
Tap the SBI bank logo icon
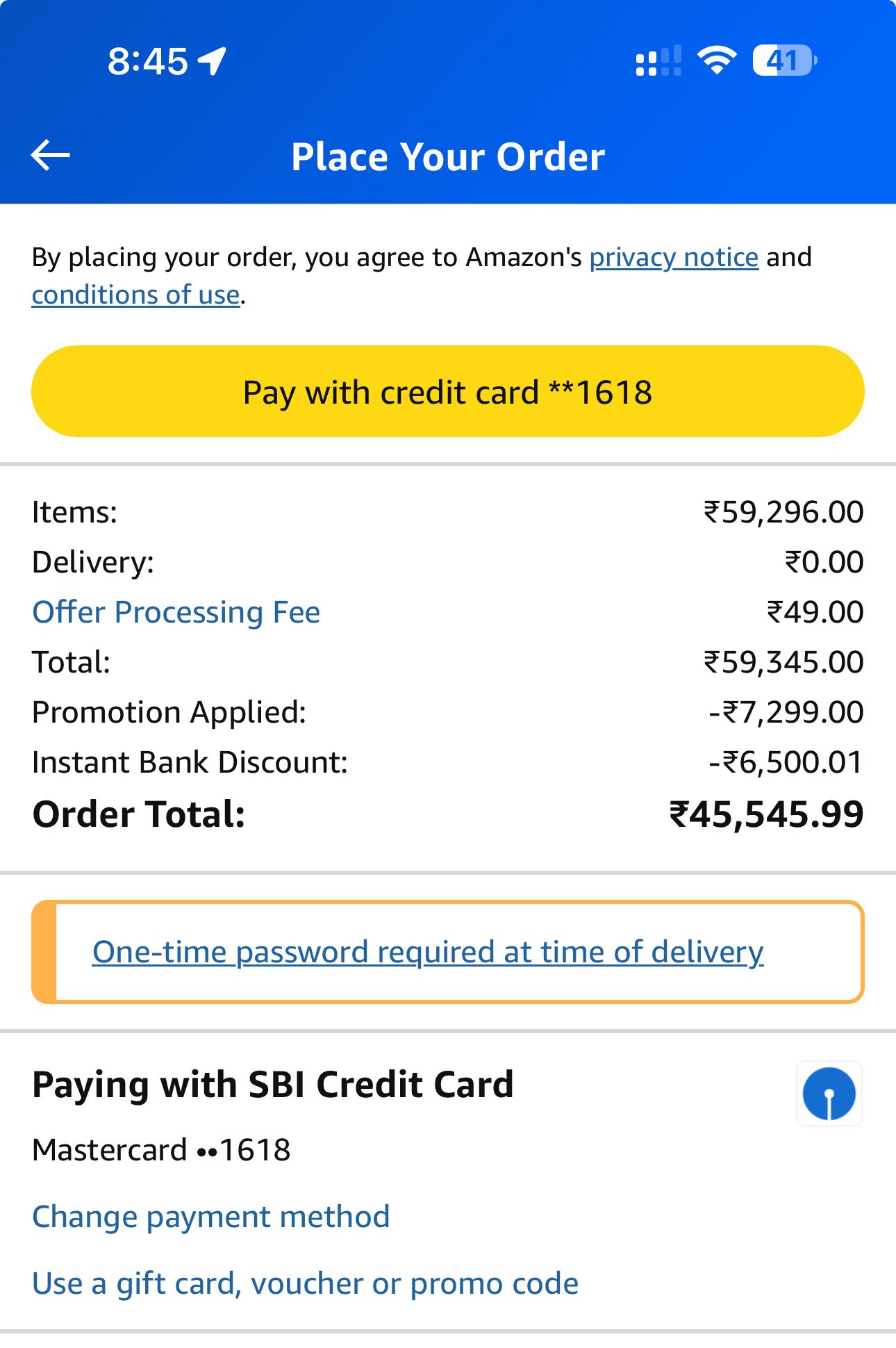tap(829, 1094)
